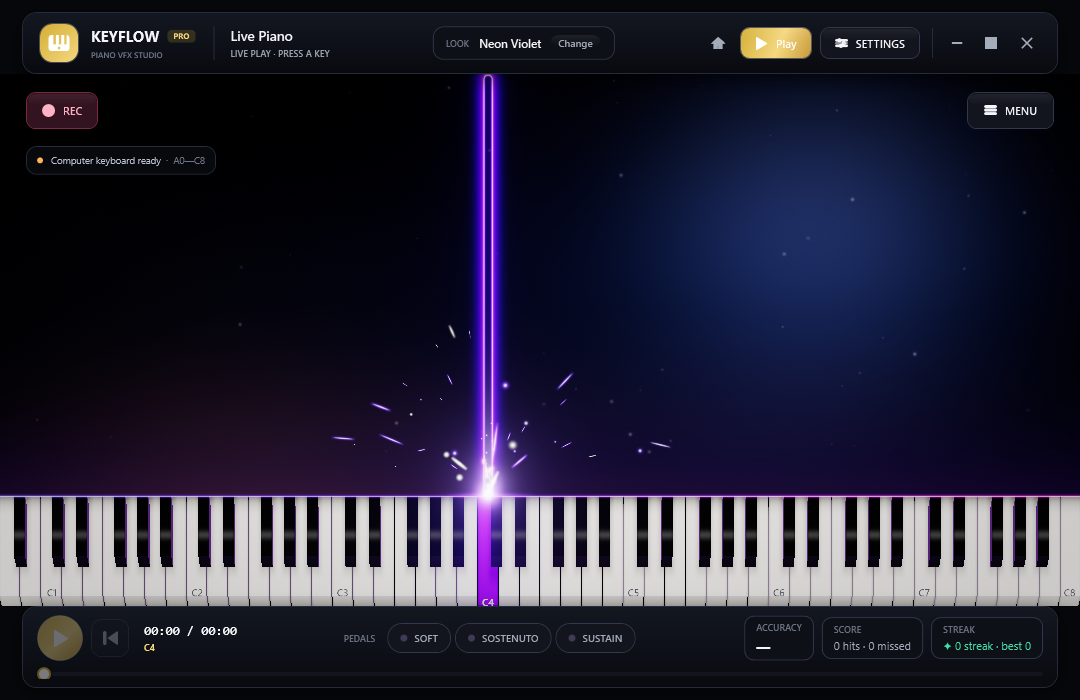Click the piano key labeled C3

[x=342, y=582]
